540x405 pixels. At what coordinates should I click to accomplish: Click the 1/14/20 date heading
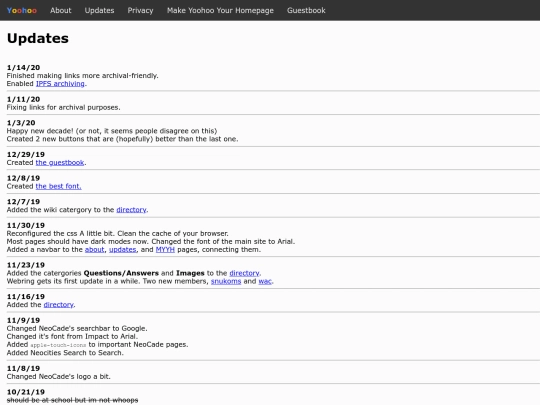pyautogui.click(x=23, y=68)
